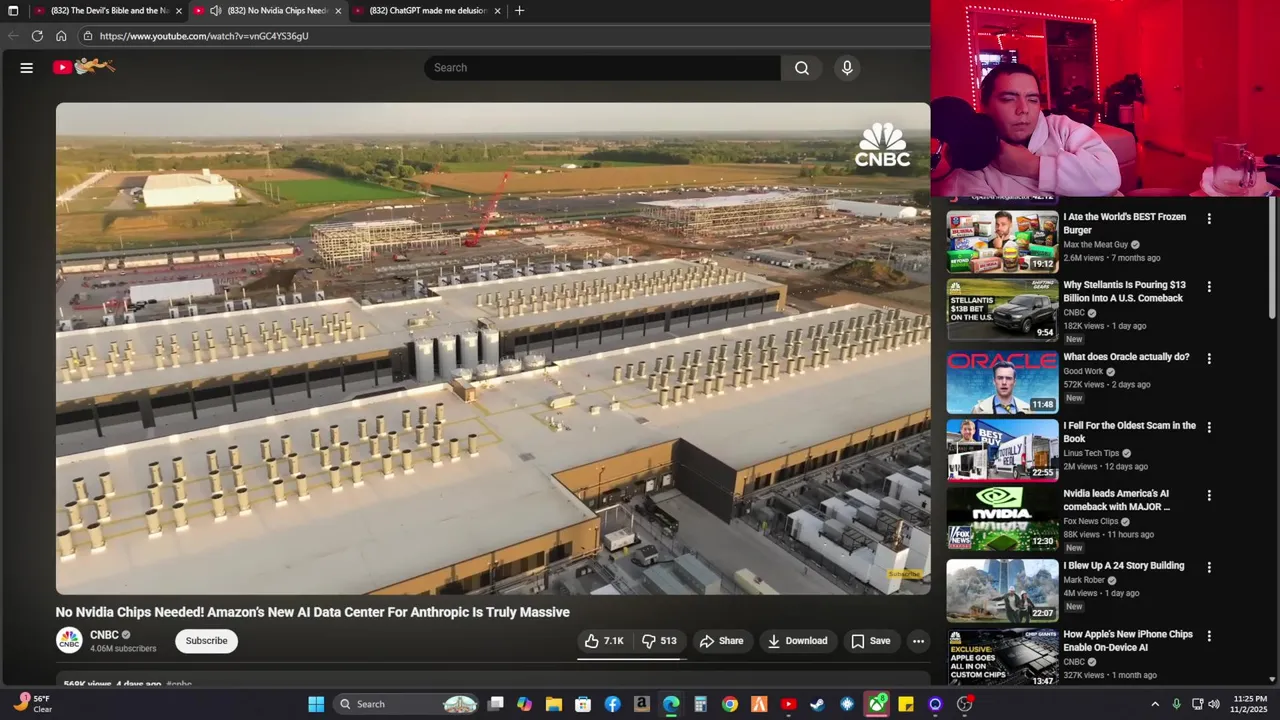
Task: Open Xbox app from taskbar
Action: click(877, 704)
